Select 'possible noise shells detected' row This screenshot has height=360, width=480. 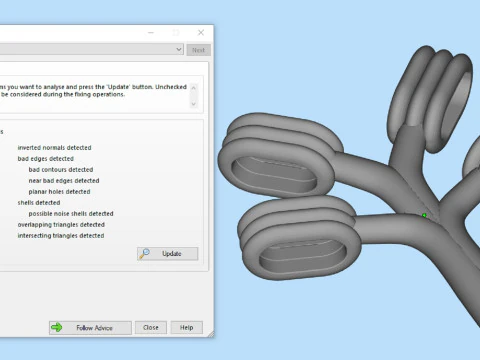[x=71, y=214]
